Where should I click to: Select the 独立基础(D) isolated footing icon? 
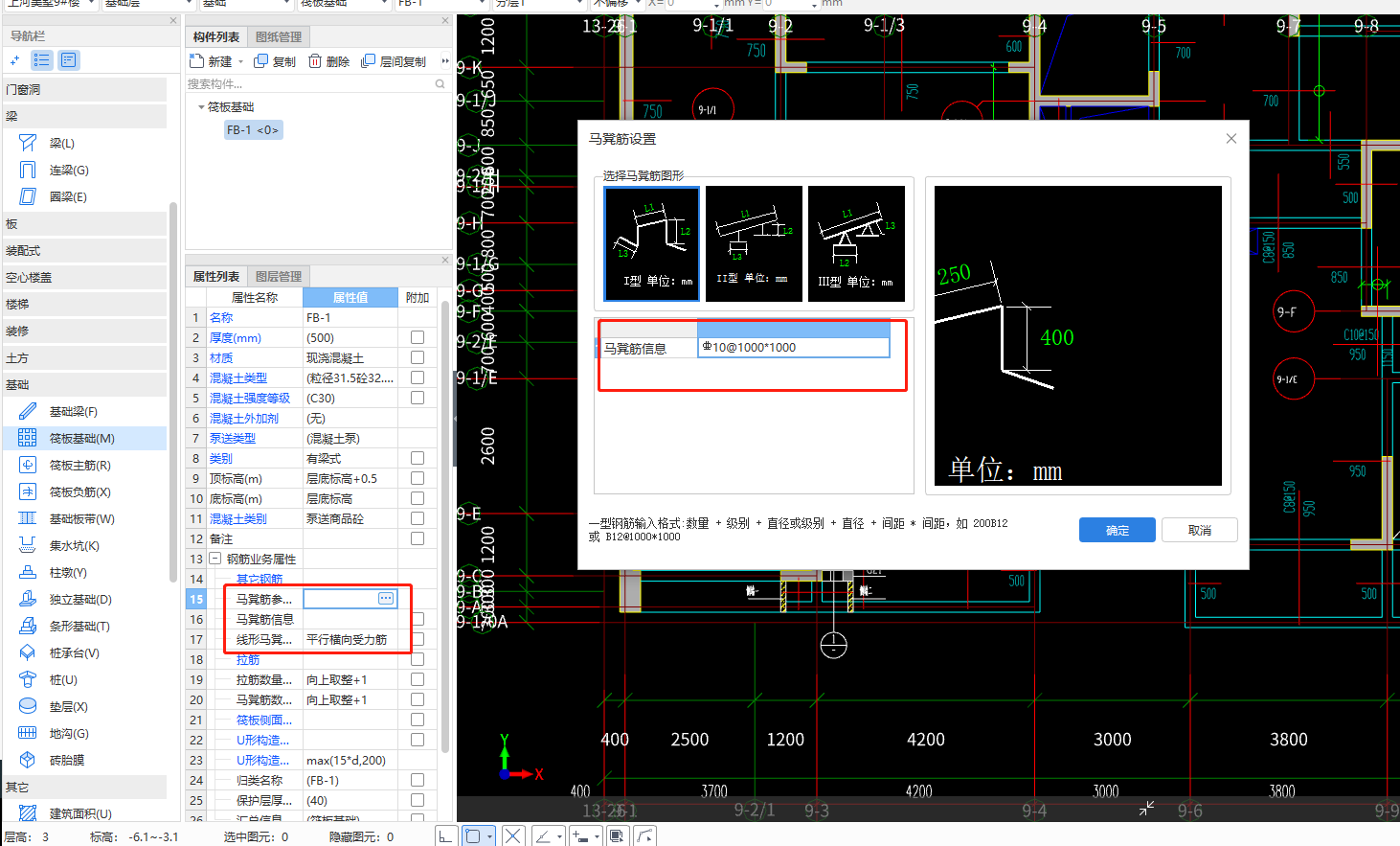click(x=28, y=599)
